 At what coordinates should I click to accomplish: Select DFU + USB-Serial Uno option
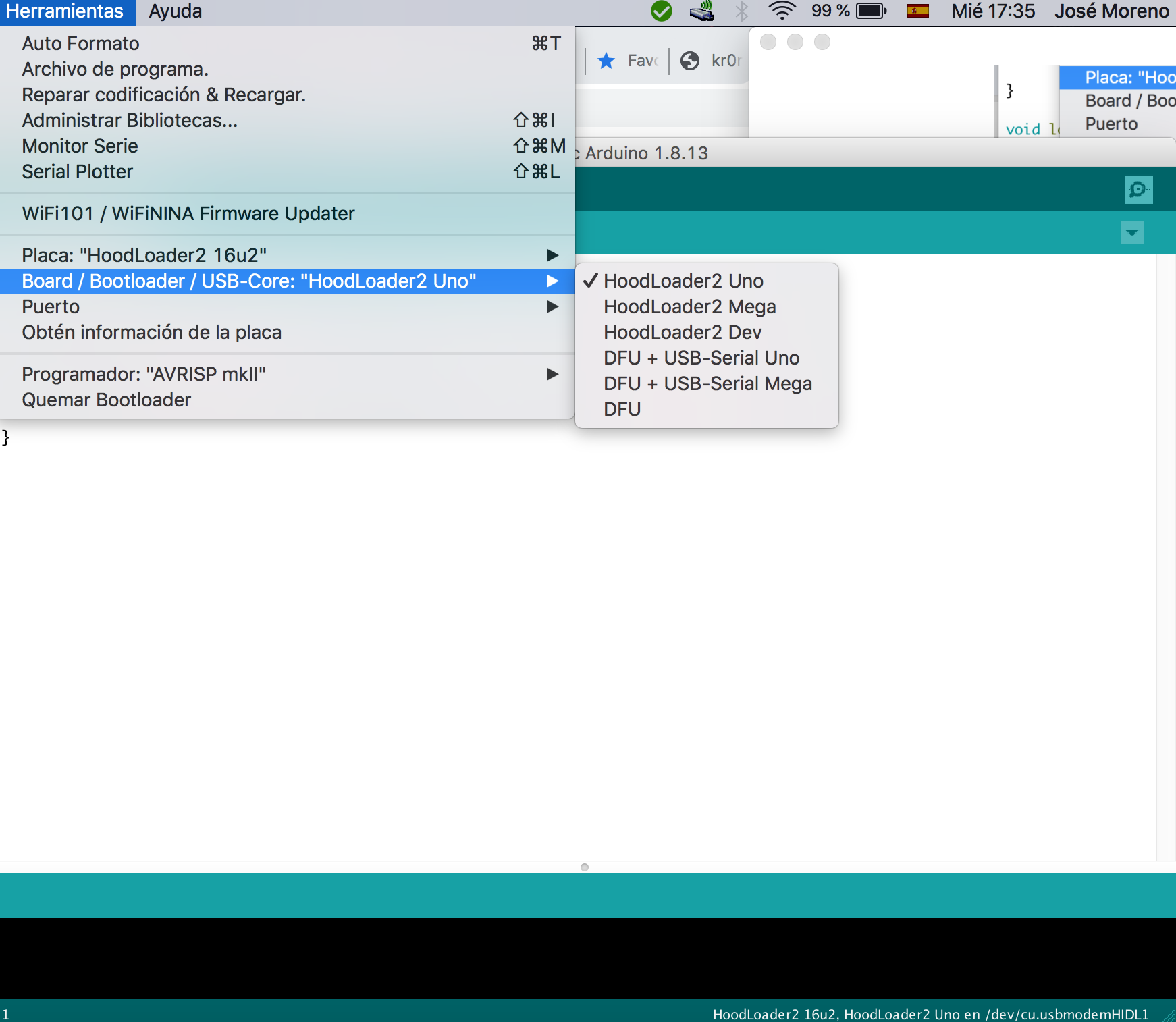click(707, 358)
